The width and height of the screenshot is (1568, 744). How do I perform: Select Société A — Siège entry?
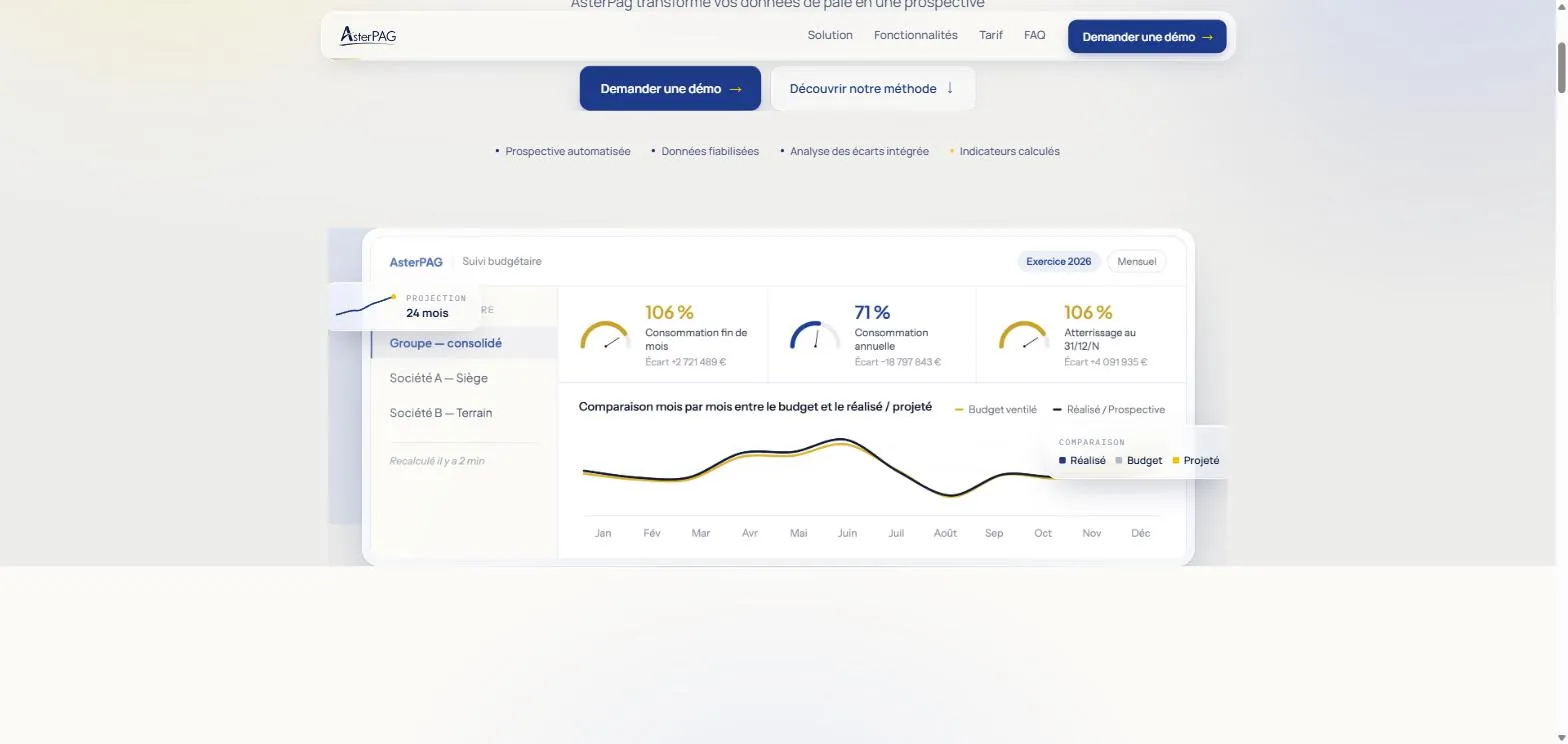click(x=438, y=378)
